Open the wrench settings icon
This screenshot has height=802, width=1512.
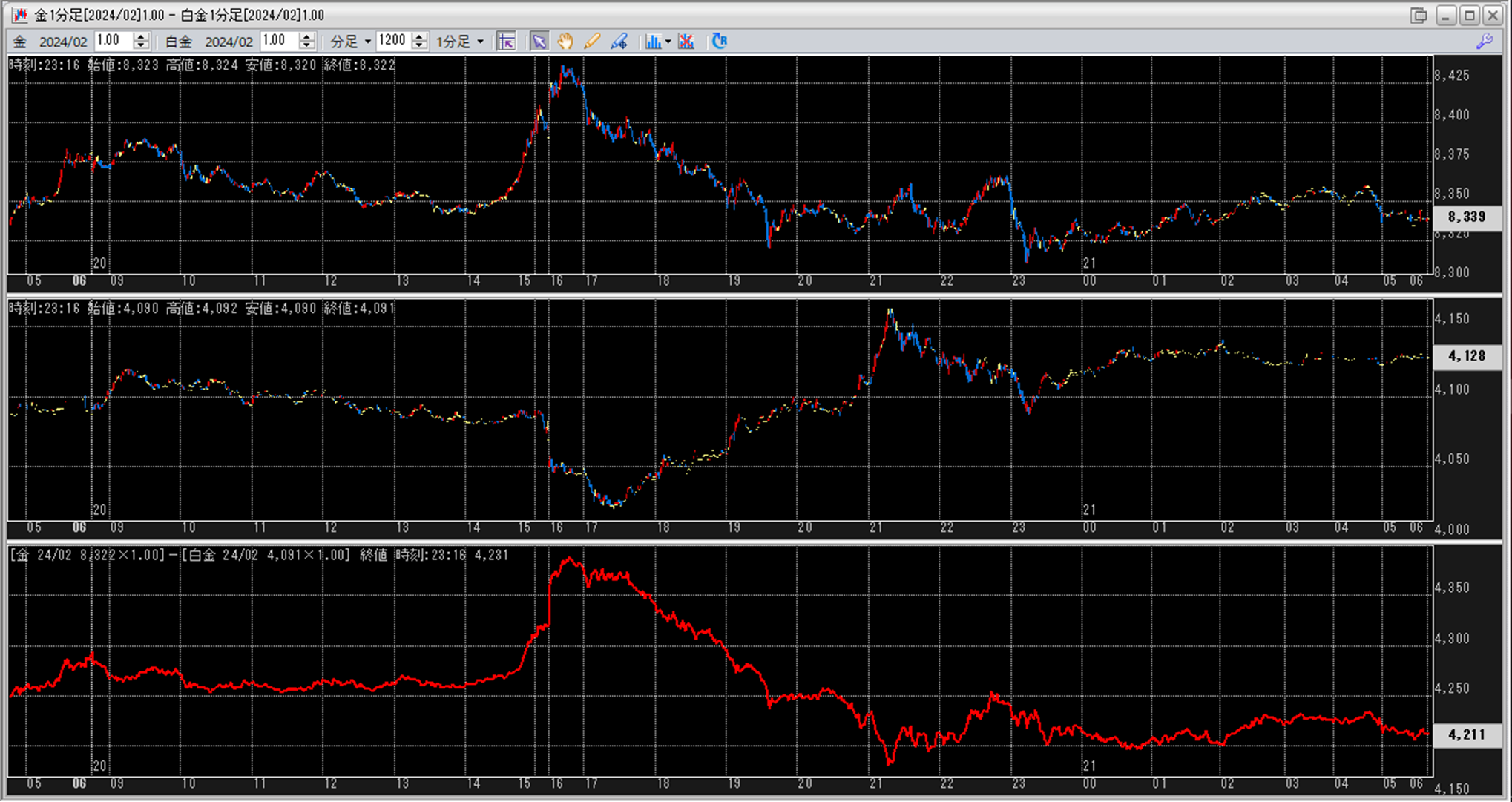(x=1485, y=42)
